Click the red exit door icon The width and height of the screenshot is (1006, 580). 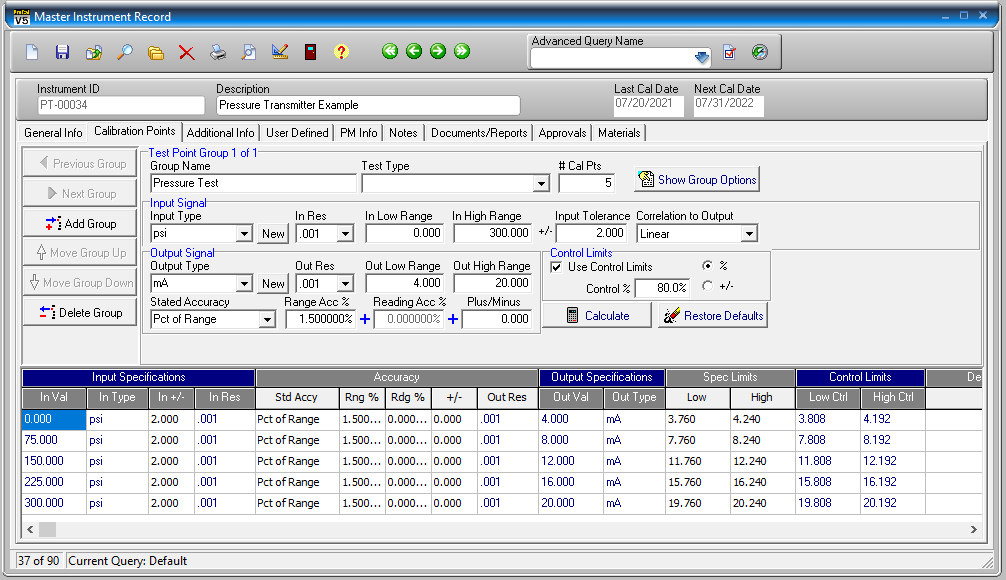click(310, 52)
